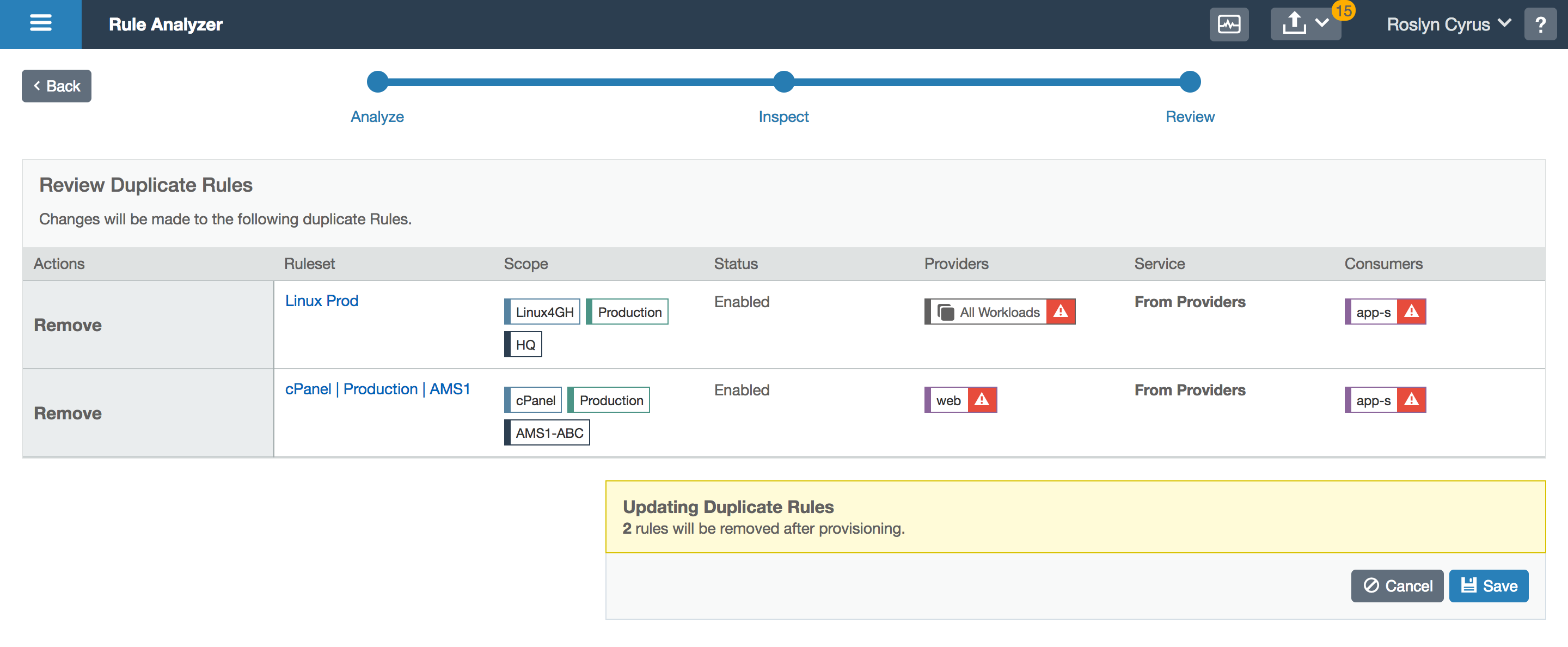The width and height of the screenshot is (1568, 647).
Task: Click From Providers in Linux Prod row
Action: tap(1190, 302)
